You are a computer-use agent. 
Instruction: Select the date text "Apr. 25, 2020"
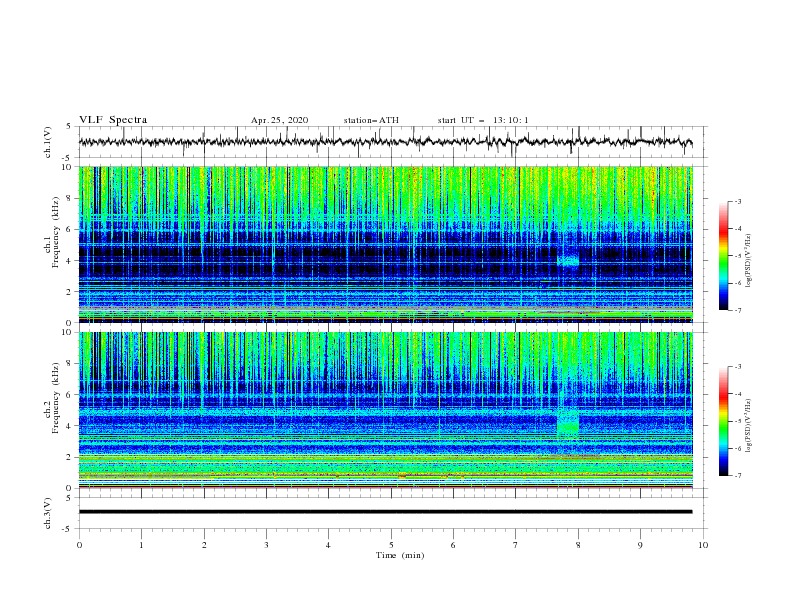[279, 120]
